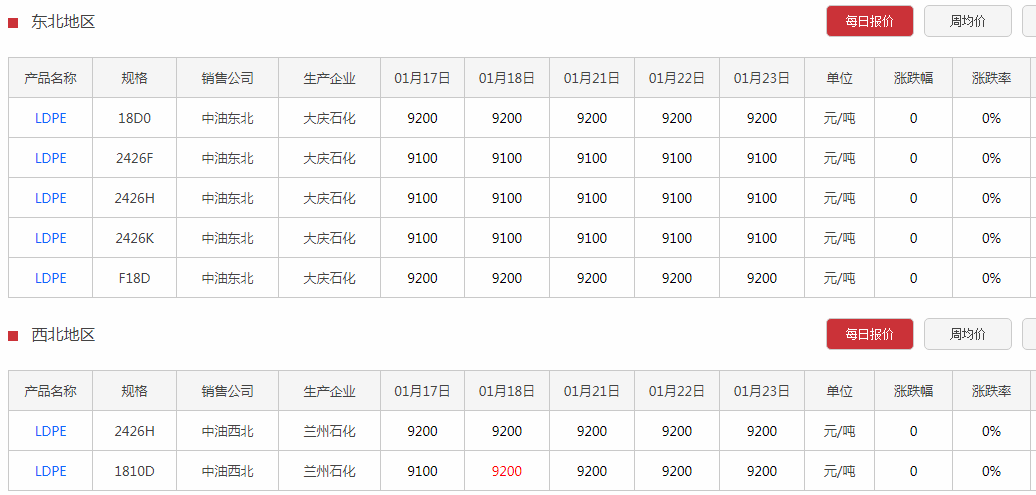Viewport: 1036px width, 495px height.
Task: Click 涨跌幅 column header in 西北地区 table
Action: (913, 391)
